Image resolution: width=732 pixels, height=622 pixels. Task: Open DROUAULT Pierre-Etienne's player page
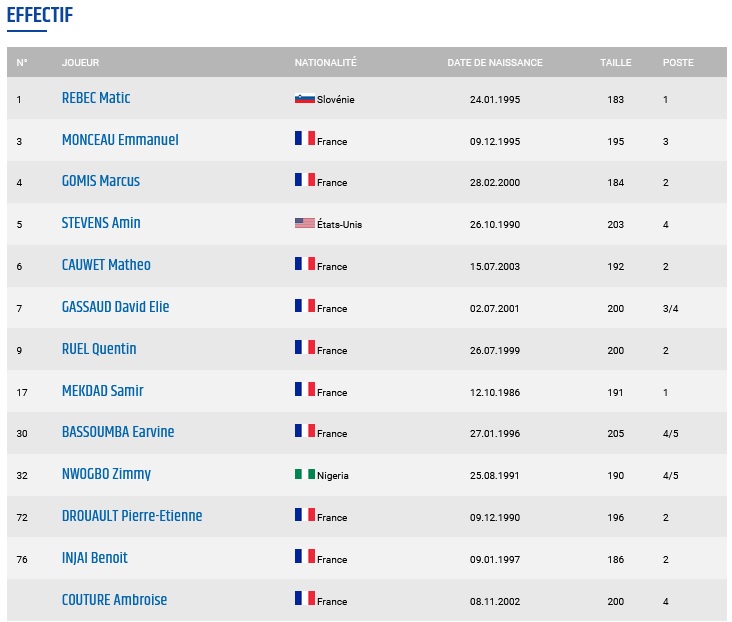click(x=132, y=516)
